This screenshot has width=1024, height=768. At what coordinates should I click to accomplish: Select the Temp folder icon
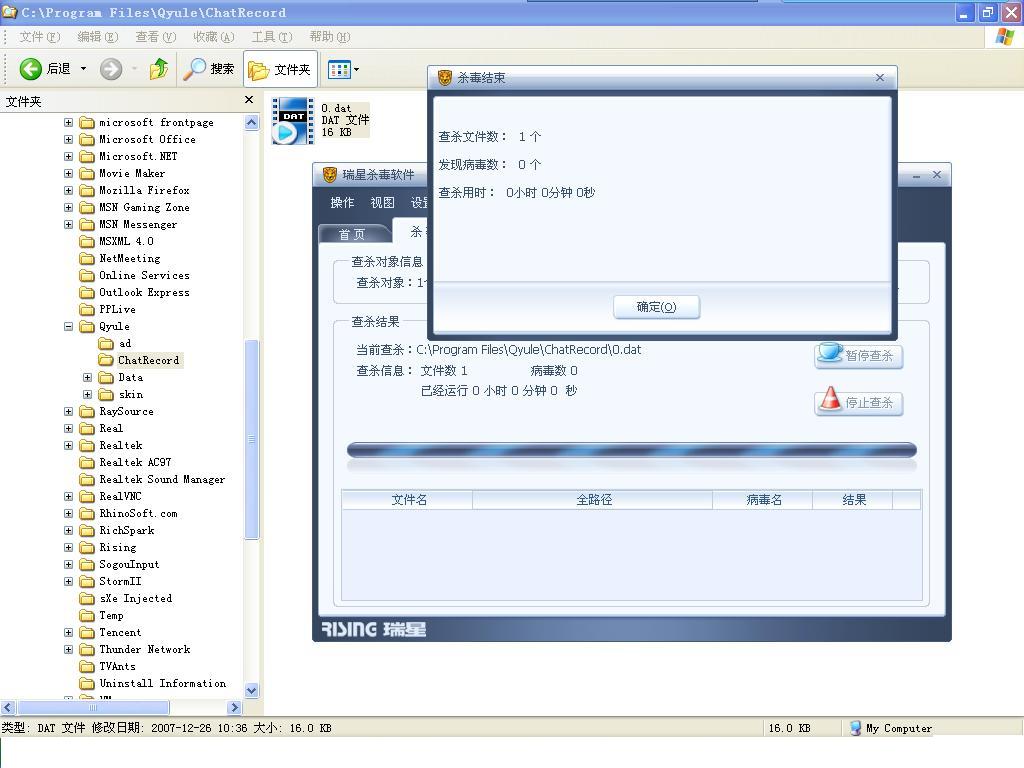86,615
